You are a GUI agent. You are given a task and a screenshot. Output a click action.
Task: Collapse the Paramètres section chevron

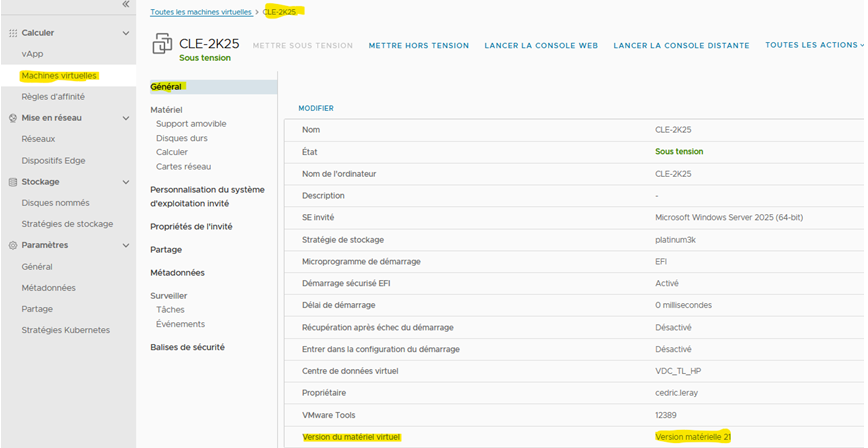(126, 245)
